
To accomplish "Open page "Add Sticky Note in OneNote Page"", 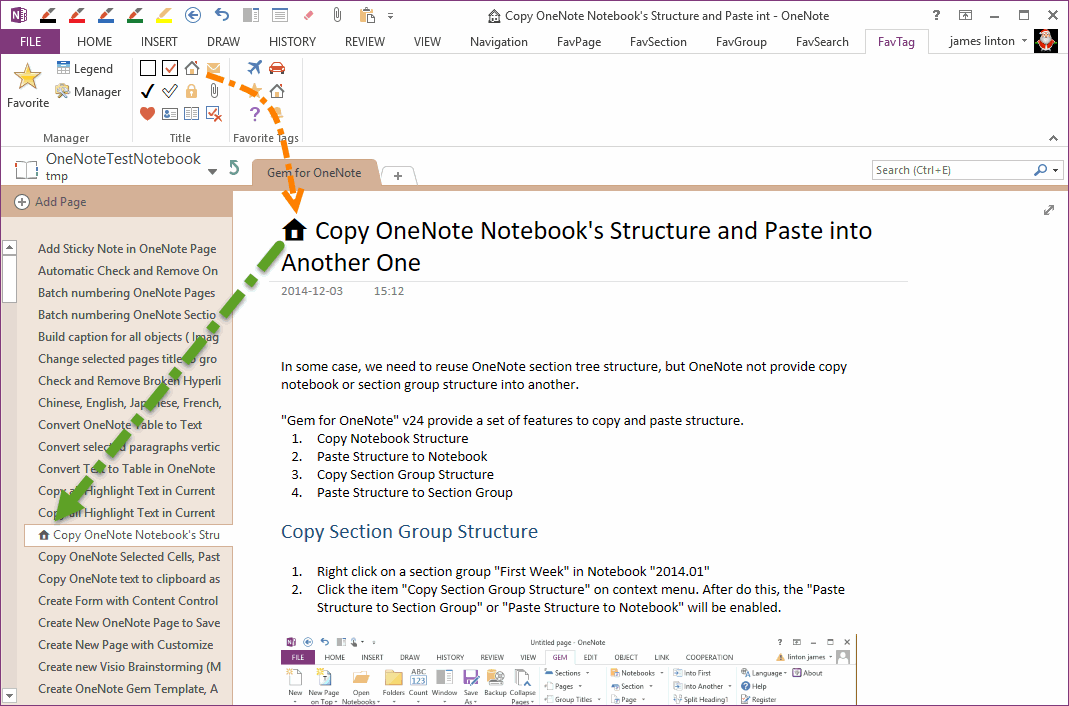I will [127, 249].
